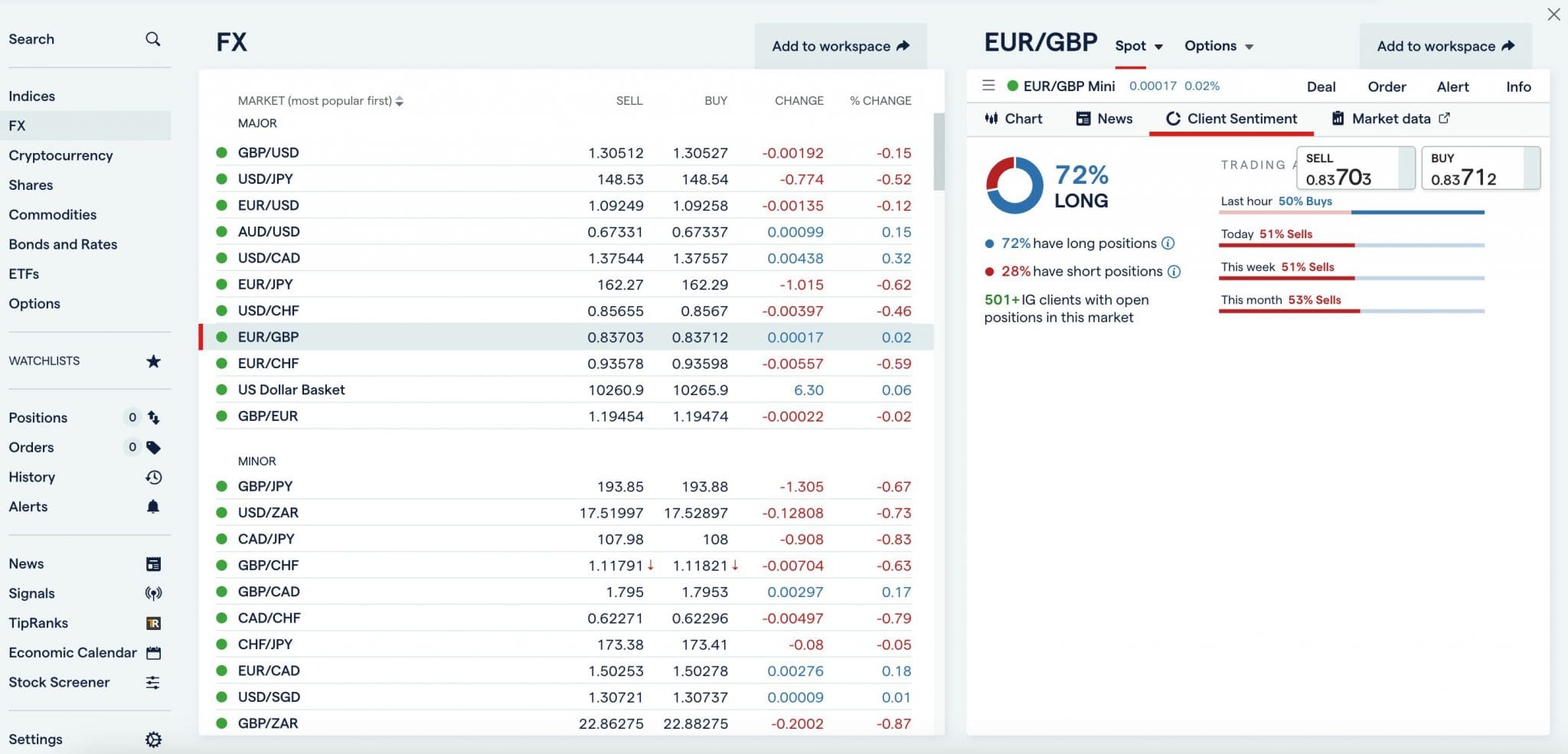Open the Search magnifier icon
The image size is (1568, 754).
tap(152, 38)
